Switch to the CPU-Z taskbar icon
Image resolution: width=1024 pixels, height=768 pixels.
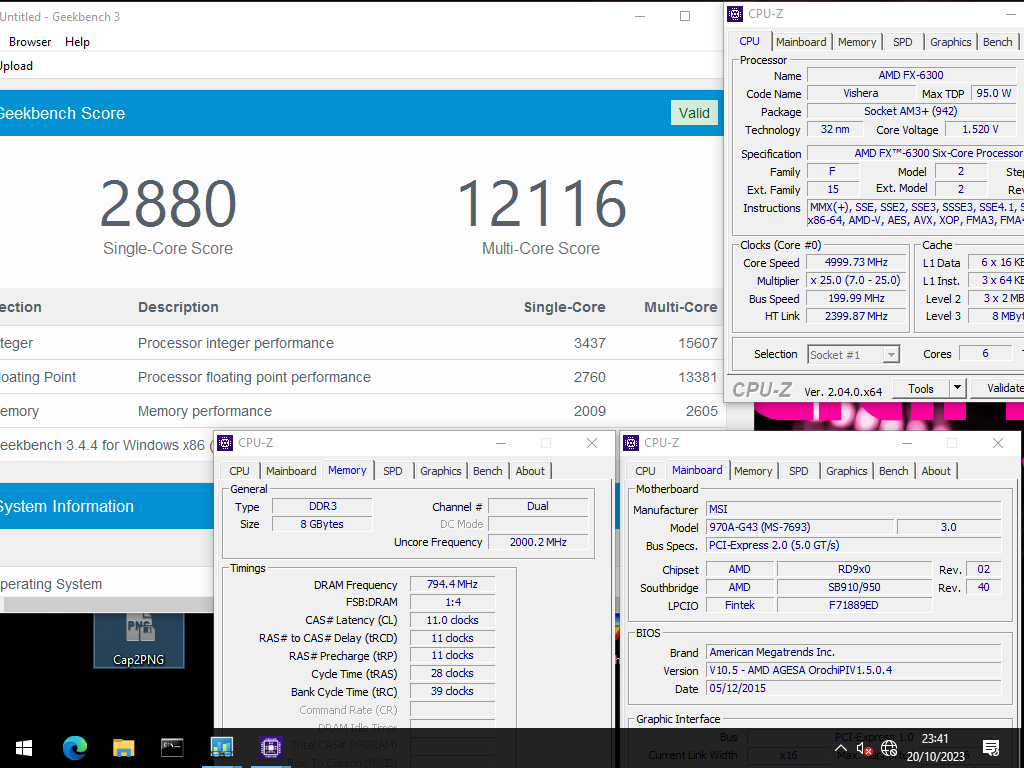pos(270,747)
